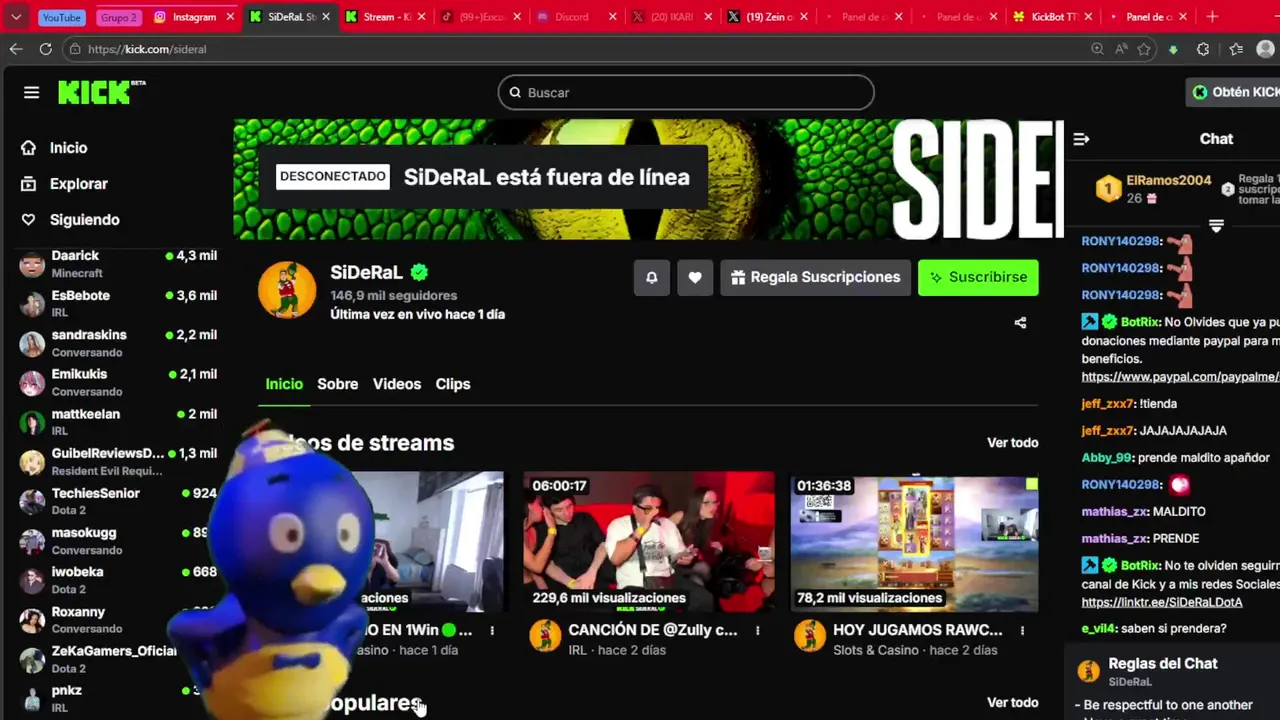Click mathias_zx username on PRENDE message

(1114, 539)
